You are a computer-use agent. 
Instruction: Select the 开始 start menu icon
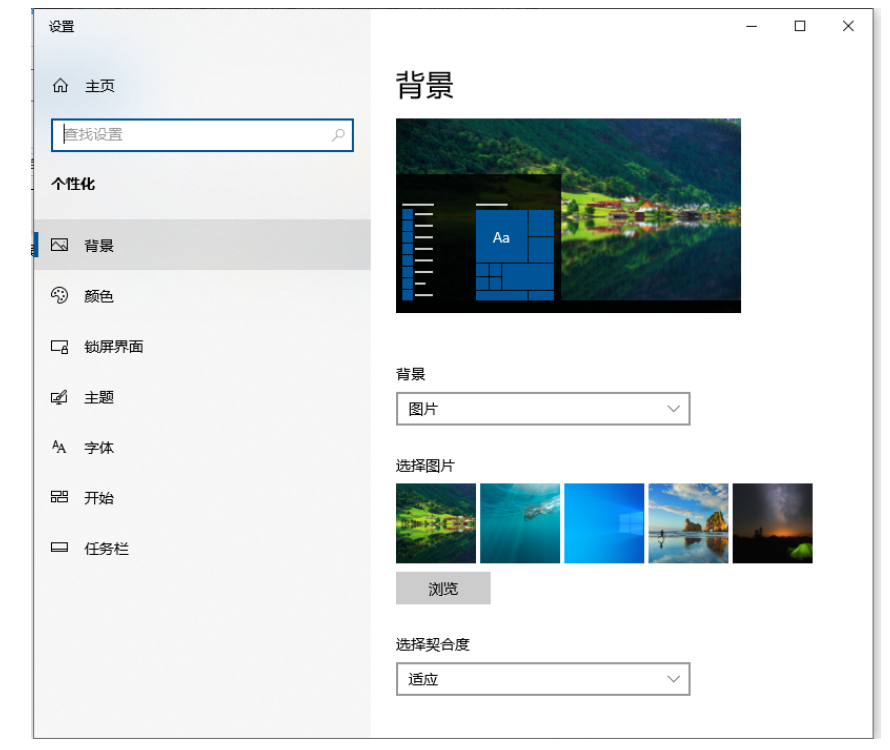60,497
